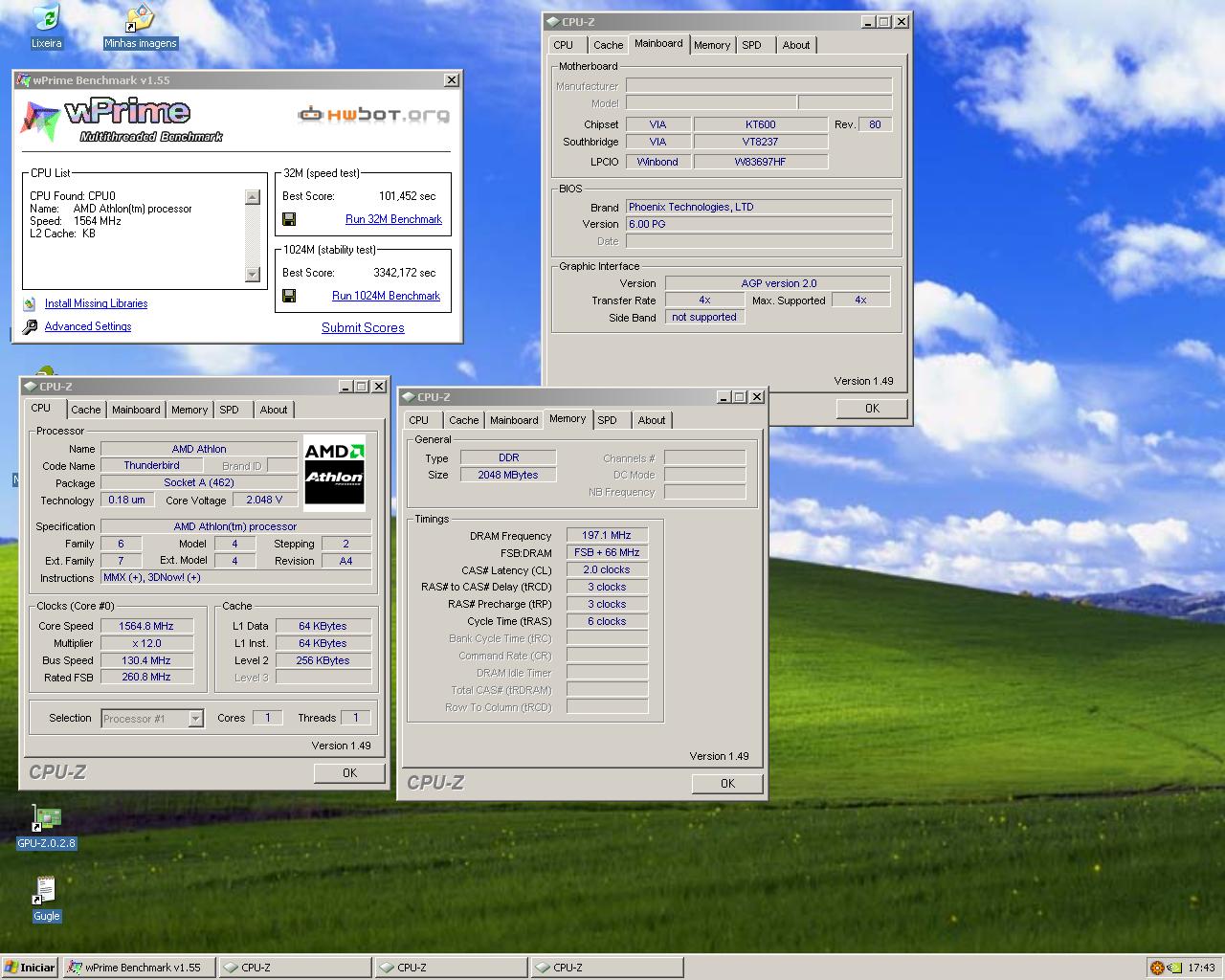Click the DRAM Frequency value 197.1 MHz
This screenshot has width=1225, height=980.
[607, 535]
